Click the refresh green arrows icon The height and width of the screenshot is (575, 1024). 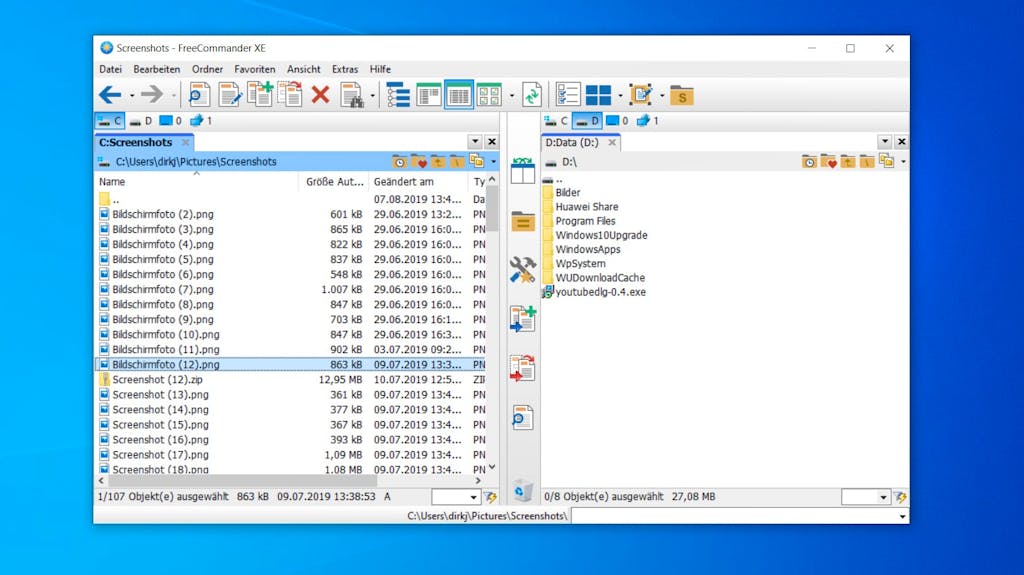[532, 95]
